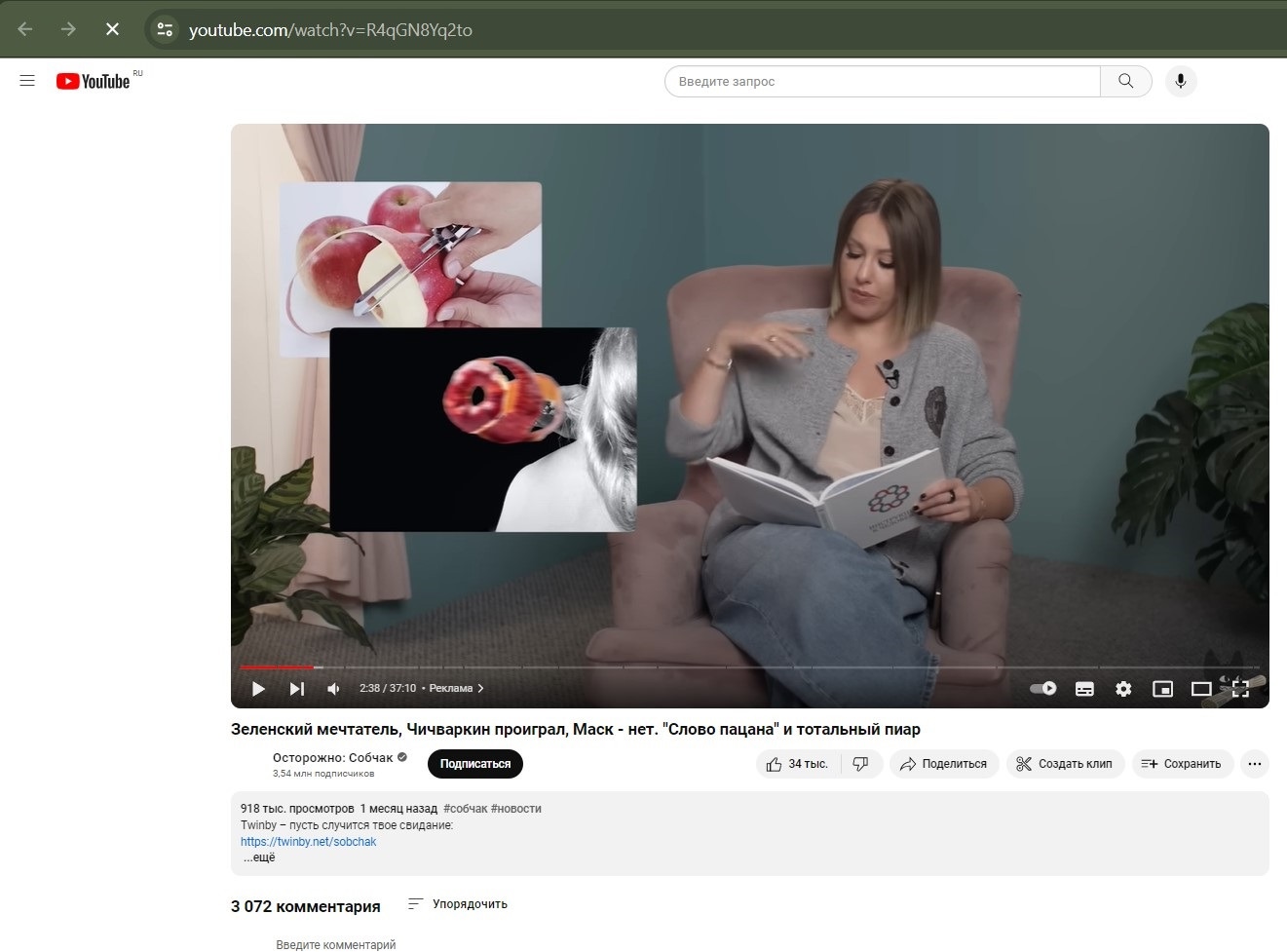Dislike the video
This screenshot has width=1287, height=952.
[860, 764]
